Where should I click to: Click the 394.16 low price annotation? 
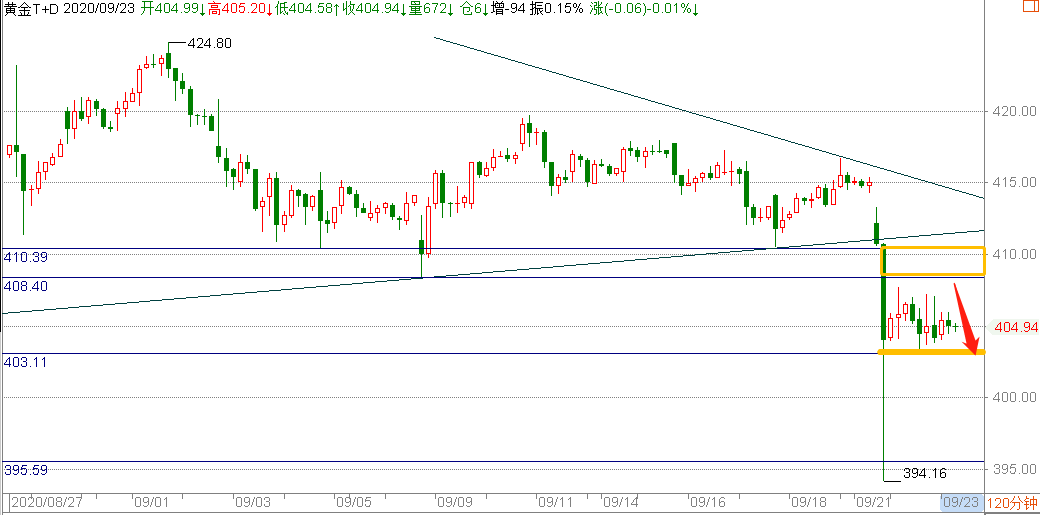[x=924, y=473]
